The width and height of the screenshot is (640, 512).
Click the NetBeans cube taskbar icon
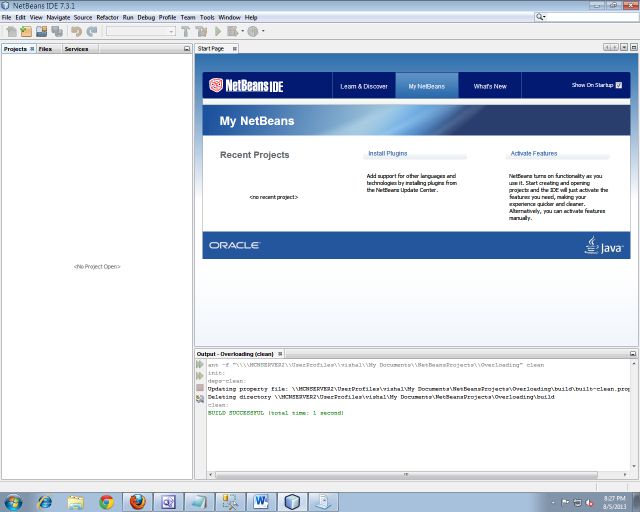(x=292, y=502)
